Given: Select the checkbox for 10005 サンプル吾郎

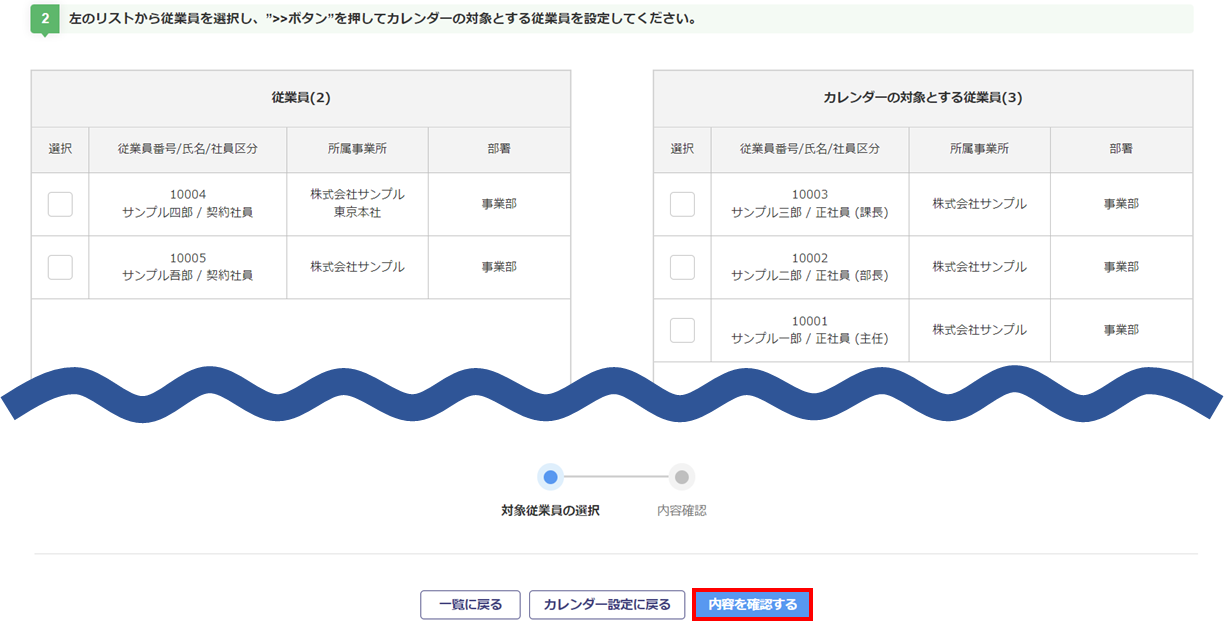Looking at the screenshot, I should pyautogui.click(x=60, y=267).
